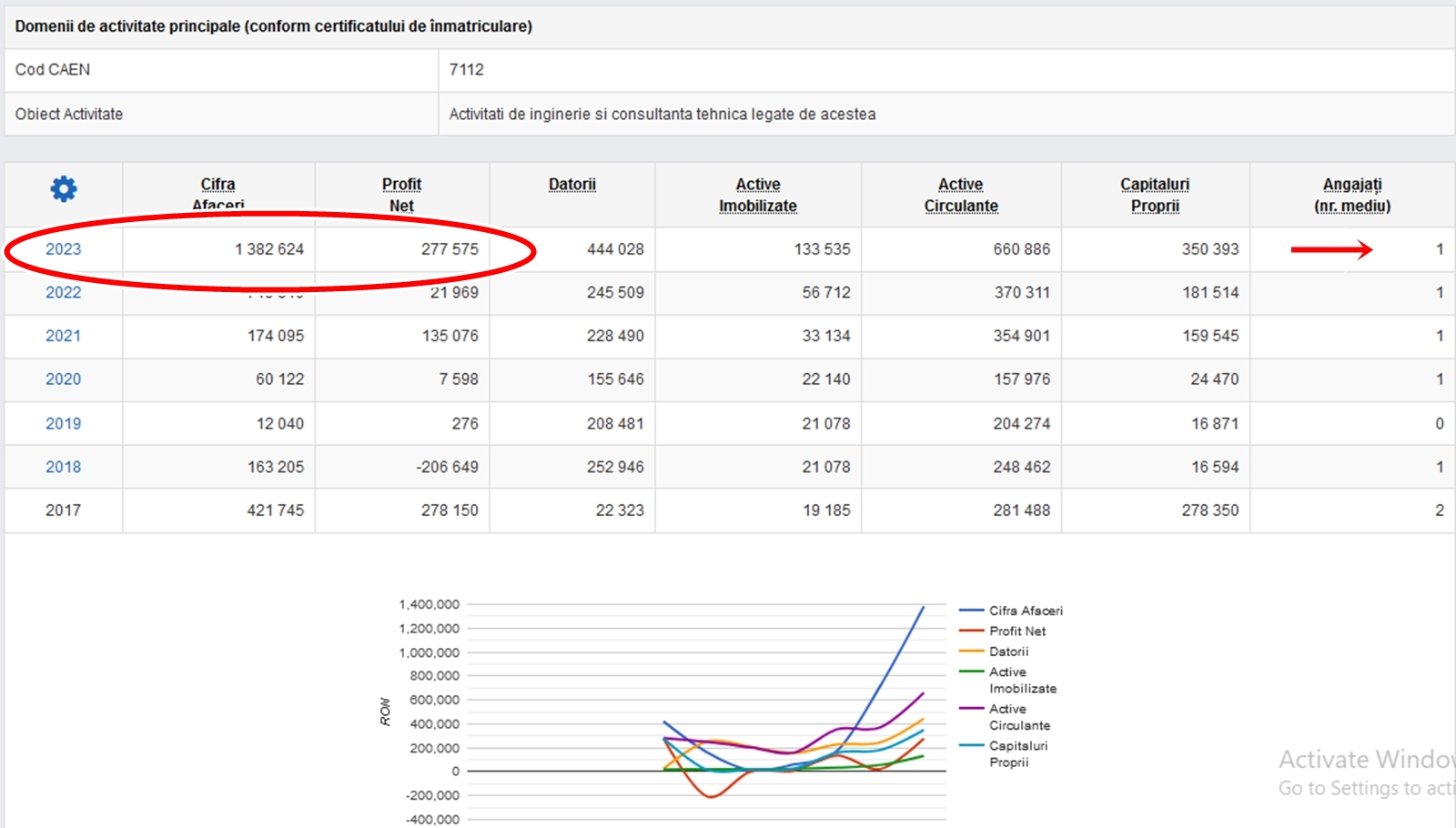1456x828 pixels.
Task: Select the Obiect Activitate description text
Action: point(662,115)
